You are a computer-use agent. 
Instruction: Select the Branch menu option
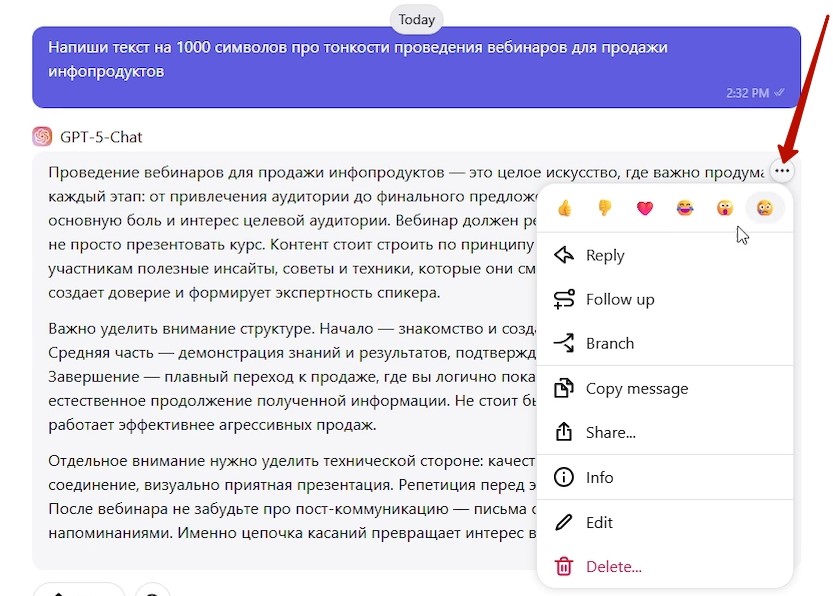[609, 343]
